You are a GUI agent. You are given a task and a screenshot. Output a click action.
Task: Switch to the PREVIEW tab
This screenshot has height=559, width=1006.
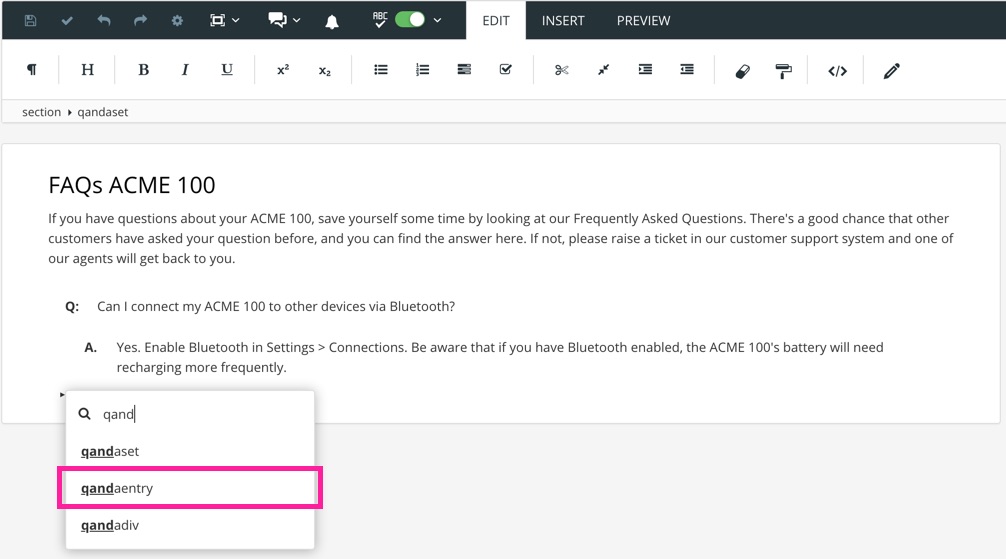tap(643, 20)
